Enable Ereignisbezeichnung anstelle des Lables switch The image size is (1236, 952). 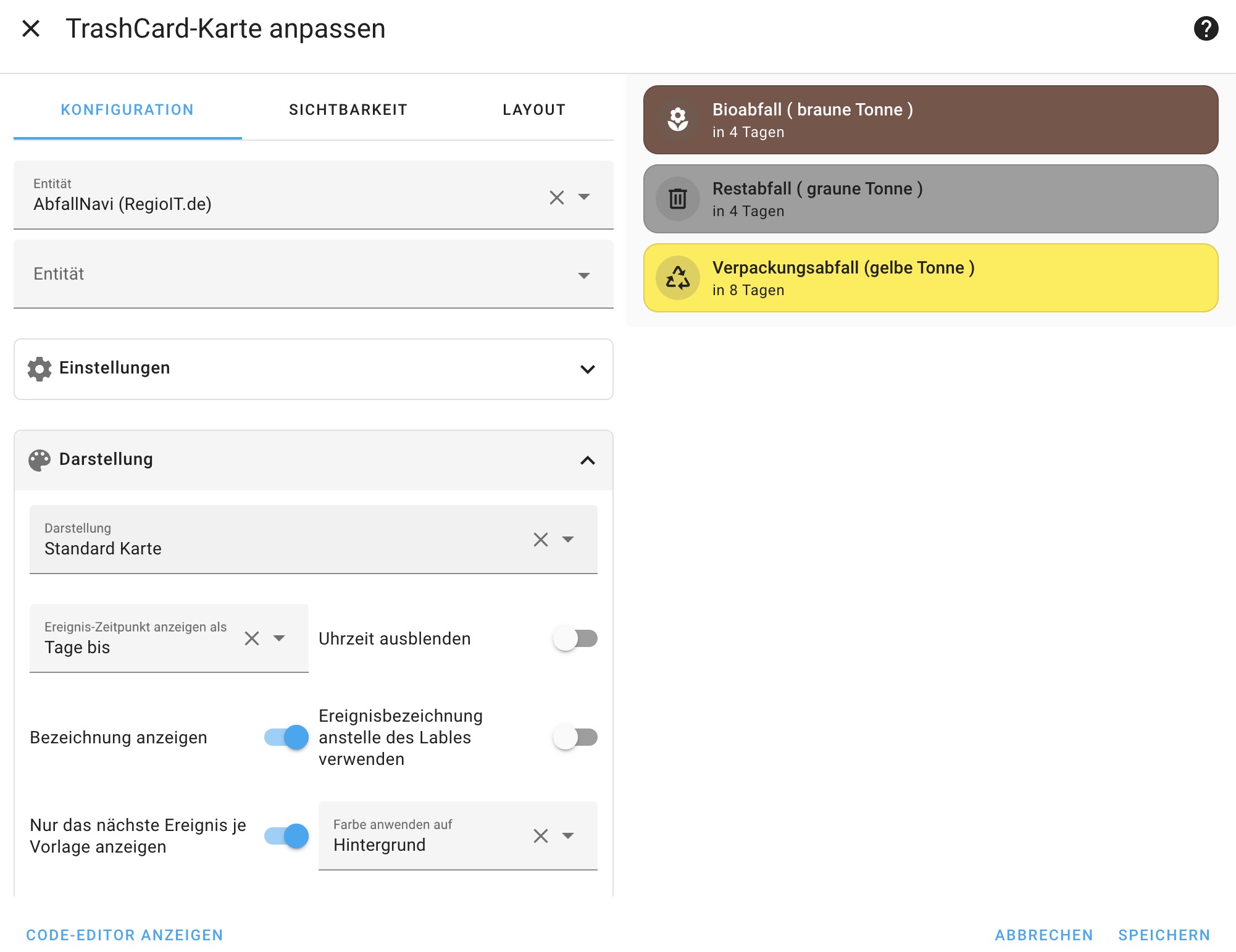(x=575, y=737)
